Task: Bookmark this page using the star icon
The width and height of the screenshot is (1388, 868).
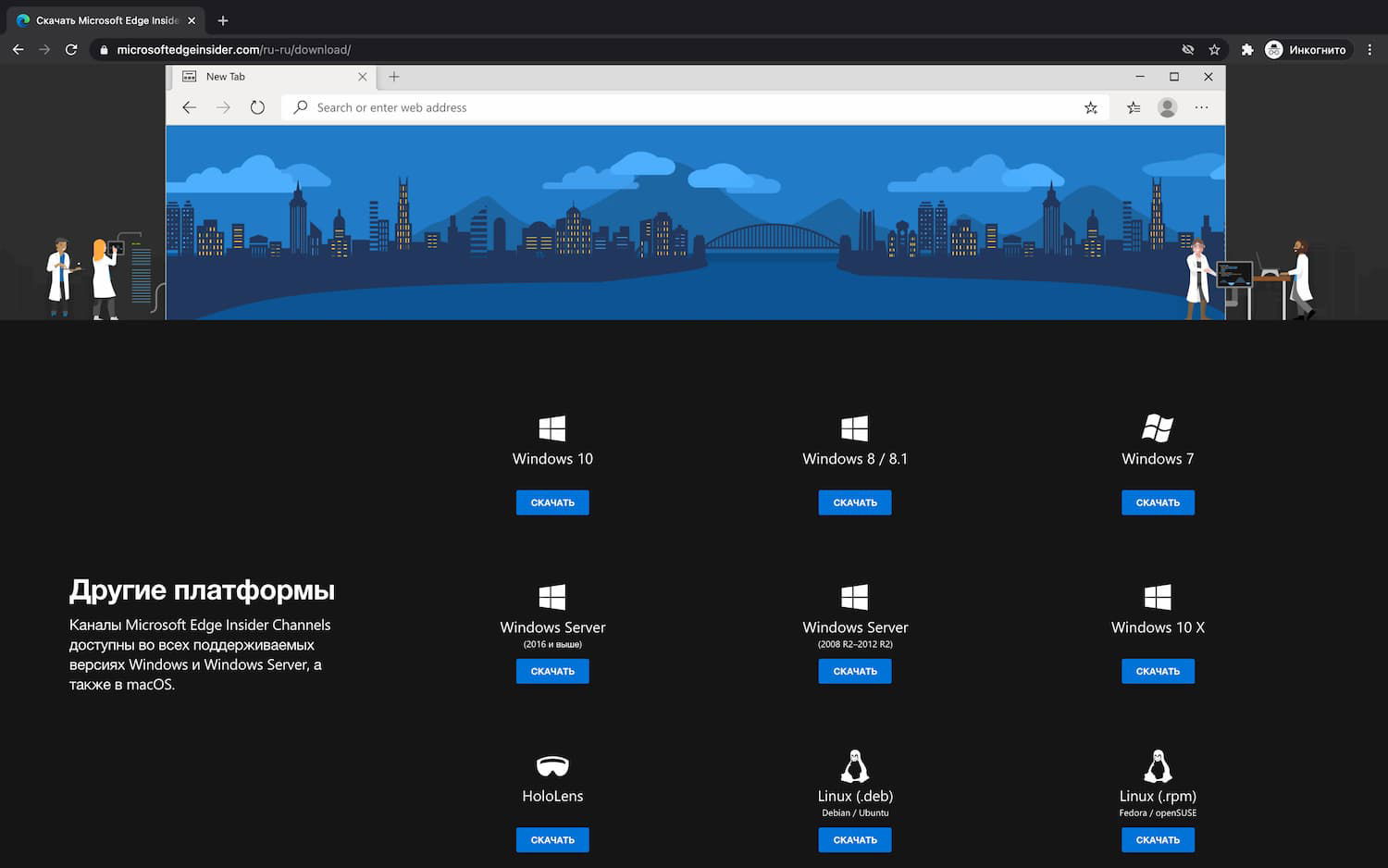Action: [1214, 49]
